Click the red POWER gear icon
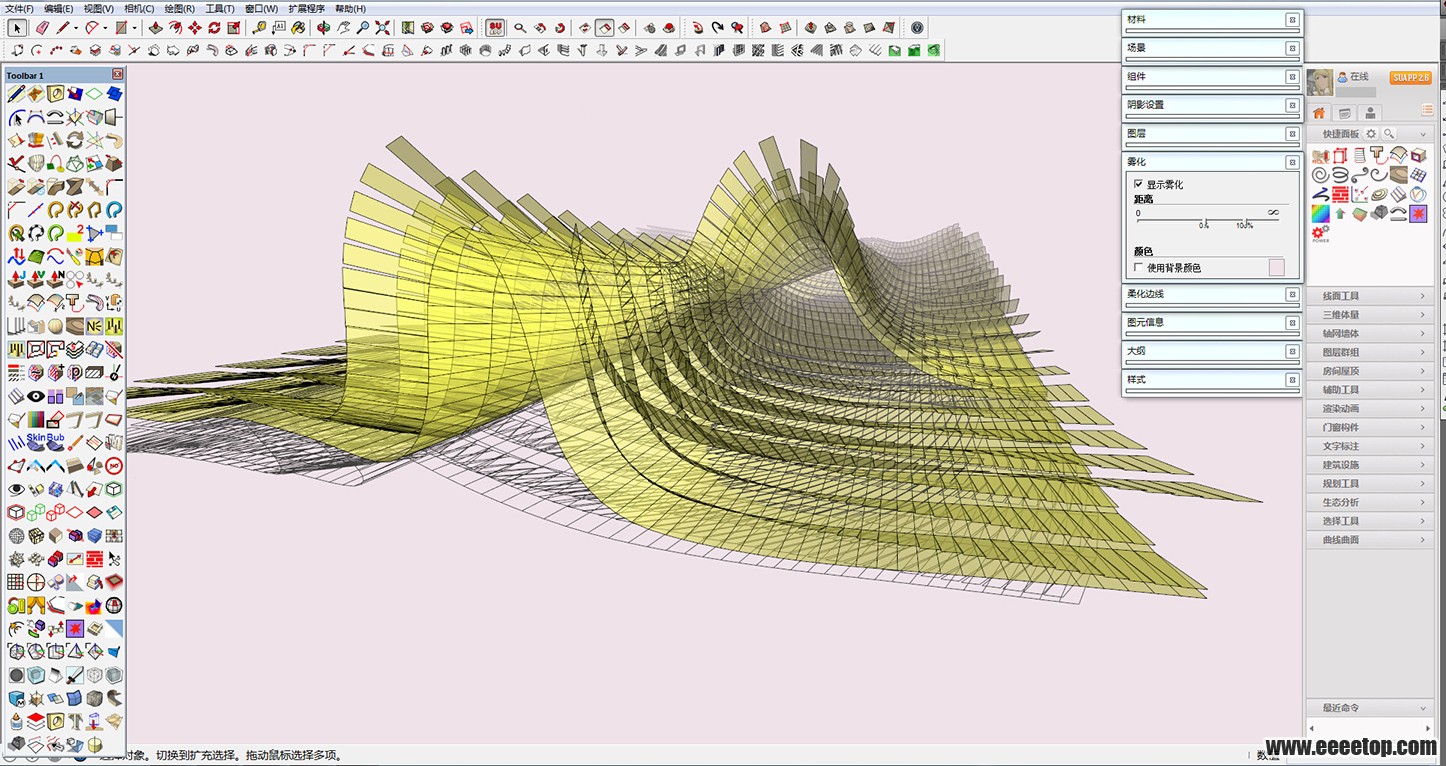The image size is (1446, 766). [1320, 234]
